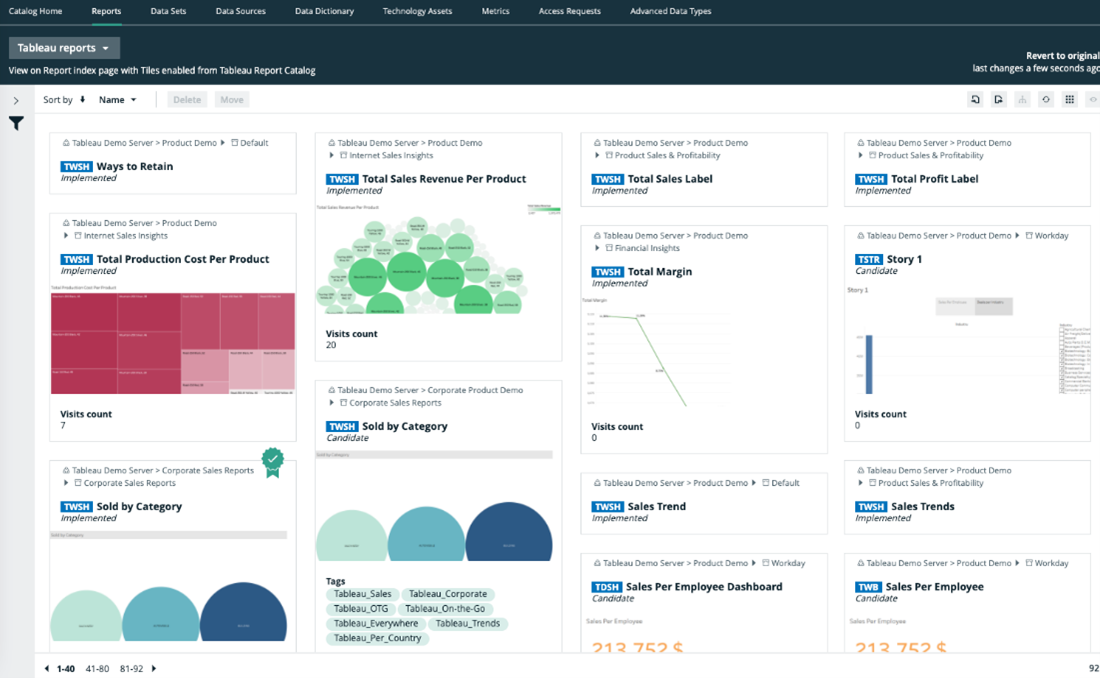The height and width of the screenshot is (678, 1100).
Task: Select the lineage icon in the toolbar
Action: click(1022, 99)
